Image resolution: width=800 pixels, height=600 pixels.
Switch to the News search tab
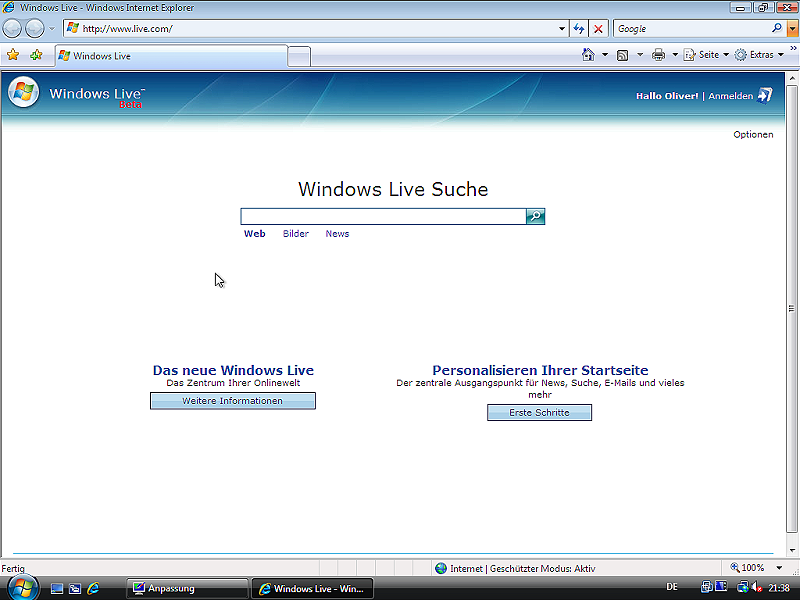coord(337,234)
